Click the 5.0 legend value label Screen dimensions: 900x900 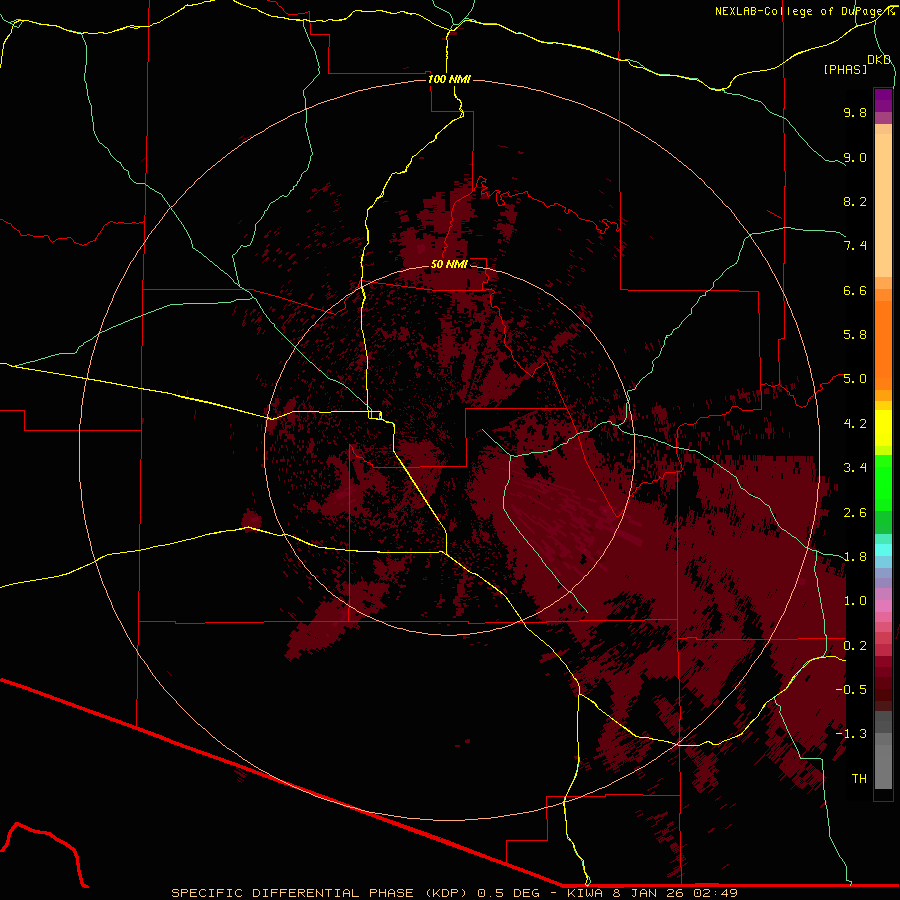[855, 379]
